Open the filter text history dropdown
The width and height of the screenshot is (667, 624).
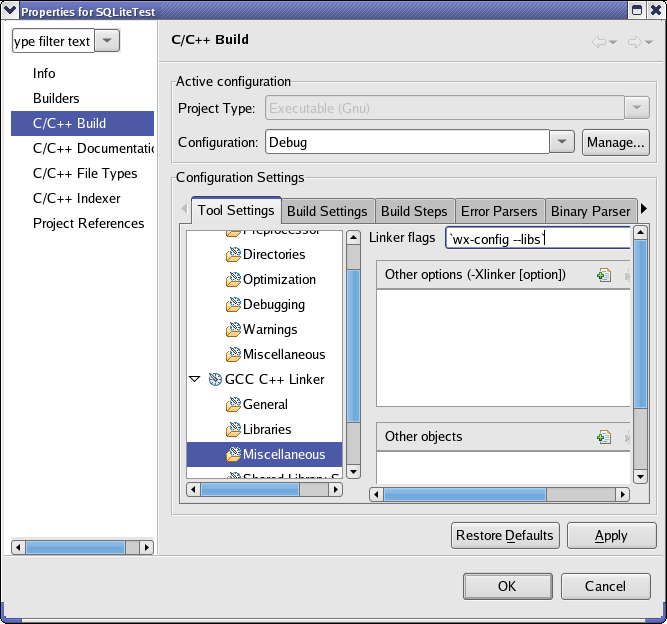click(107, 41)
